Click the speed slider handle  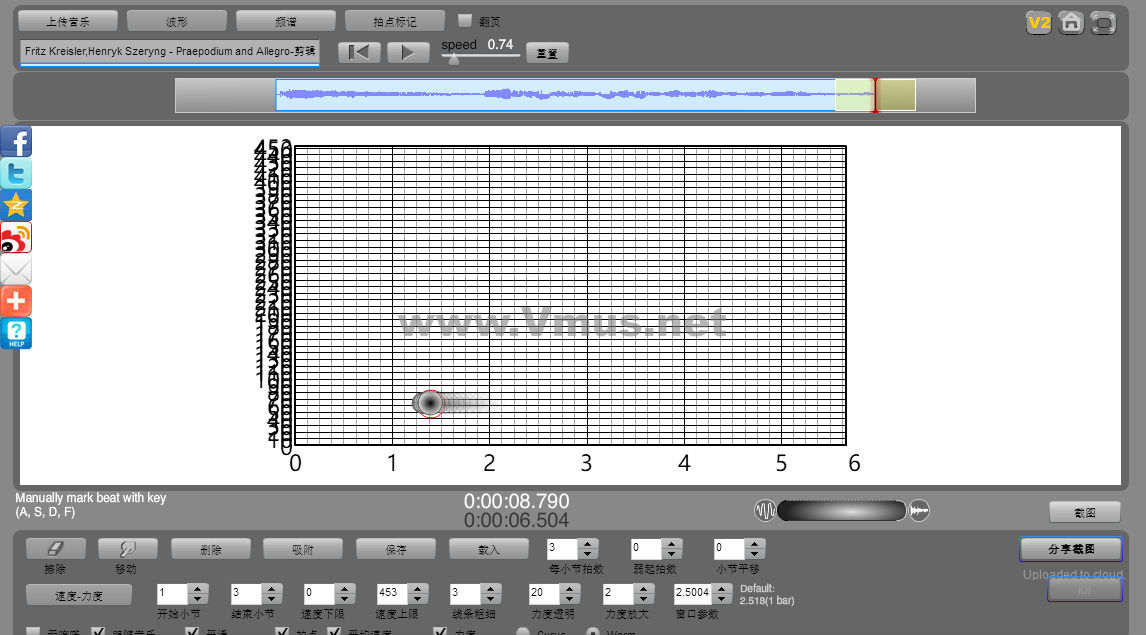(x=454, y=59)
